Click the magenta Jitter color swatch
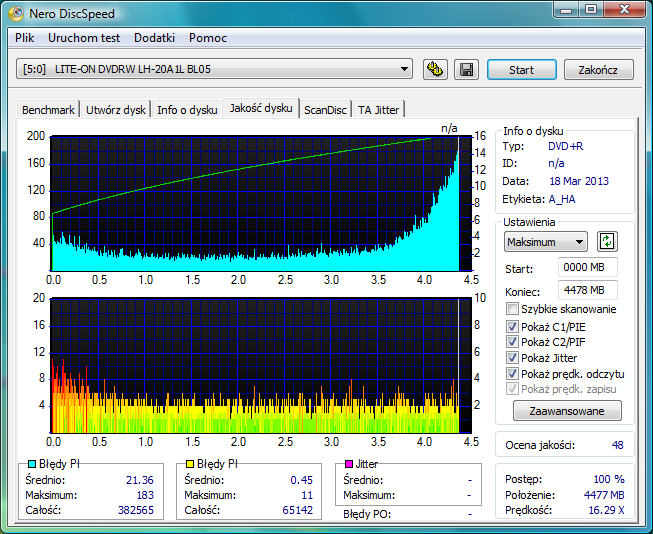The height and width of the screenshot is (534, 653). pos(349,464)
